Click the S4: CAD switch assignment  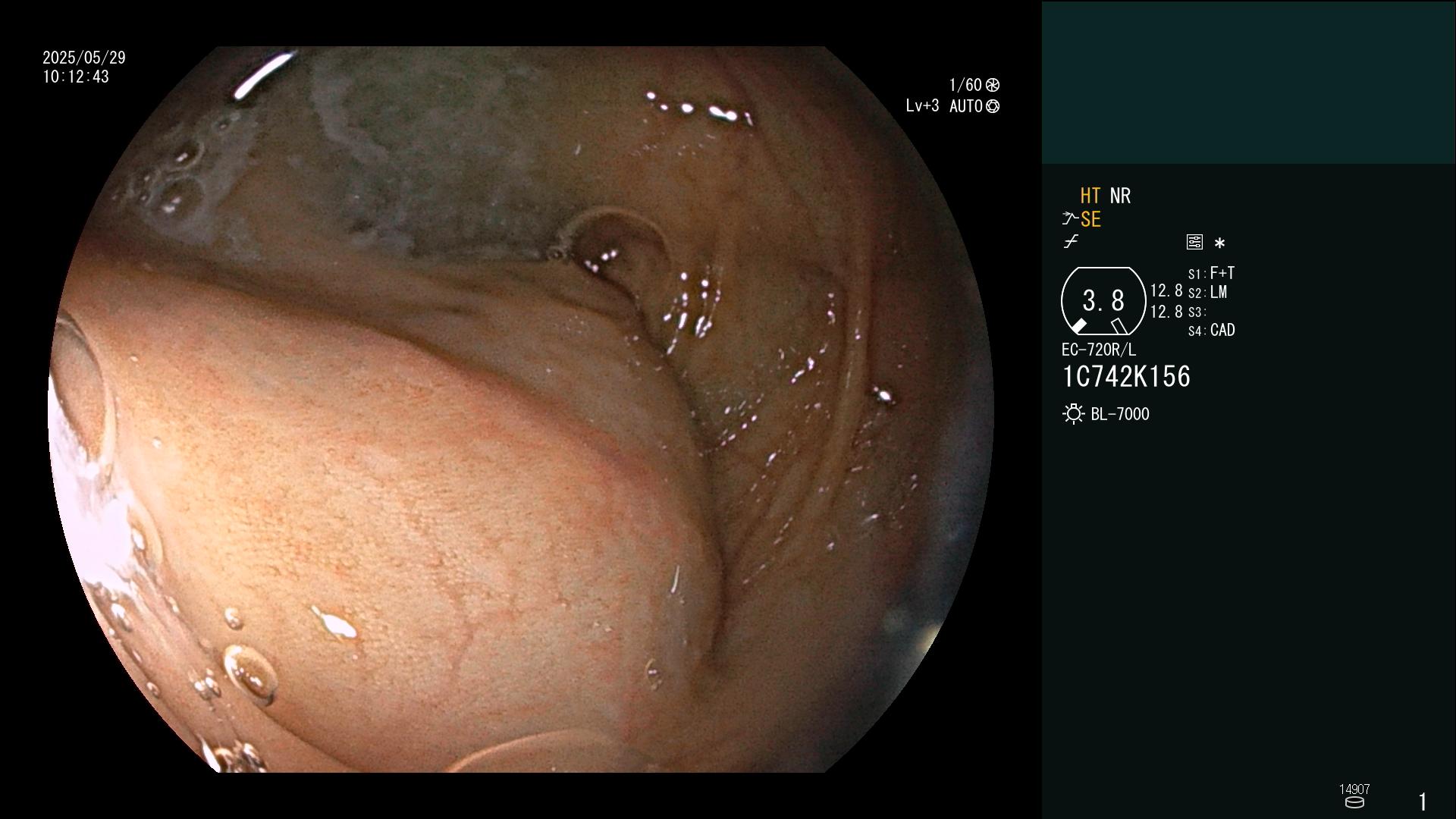(1212, 330)
